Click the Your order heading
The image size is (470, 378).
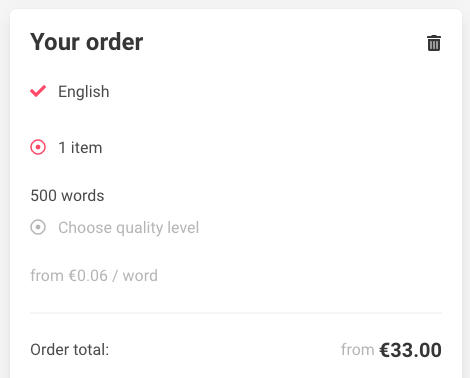(x=87, y=42)
